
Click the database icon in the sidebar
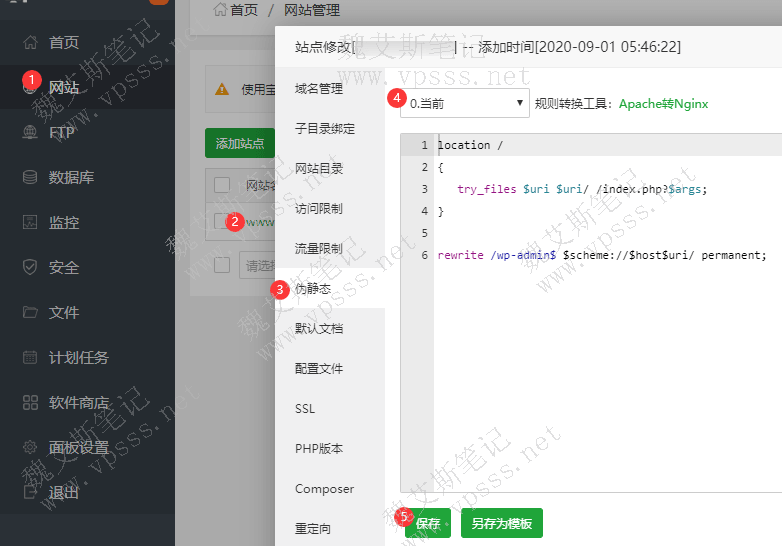point(30,177)
